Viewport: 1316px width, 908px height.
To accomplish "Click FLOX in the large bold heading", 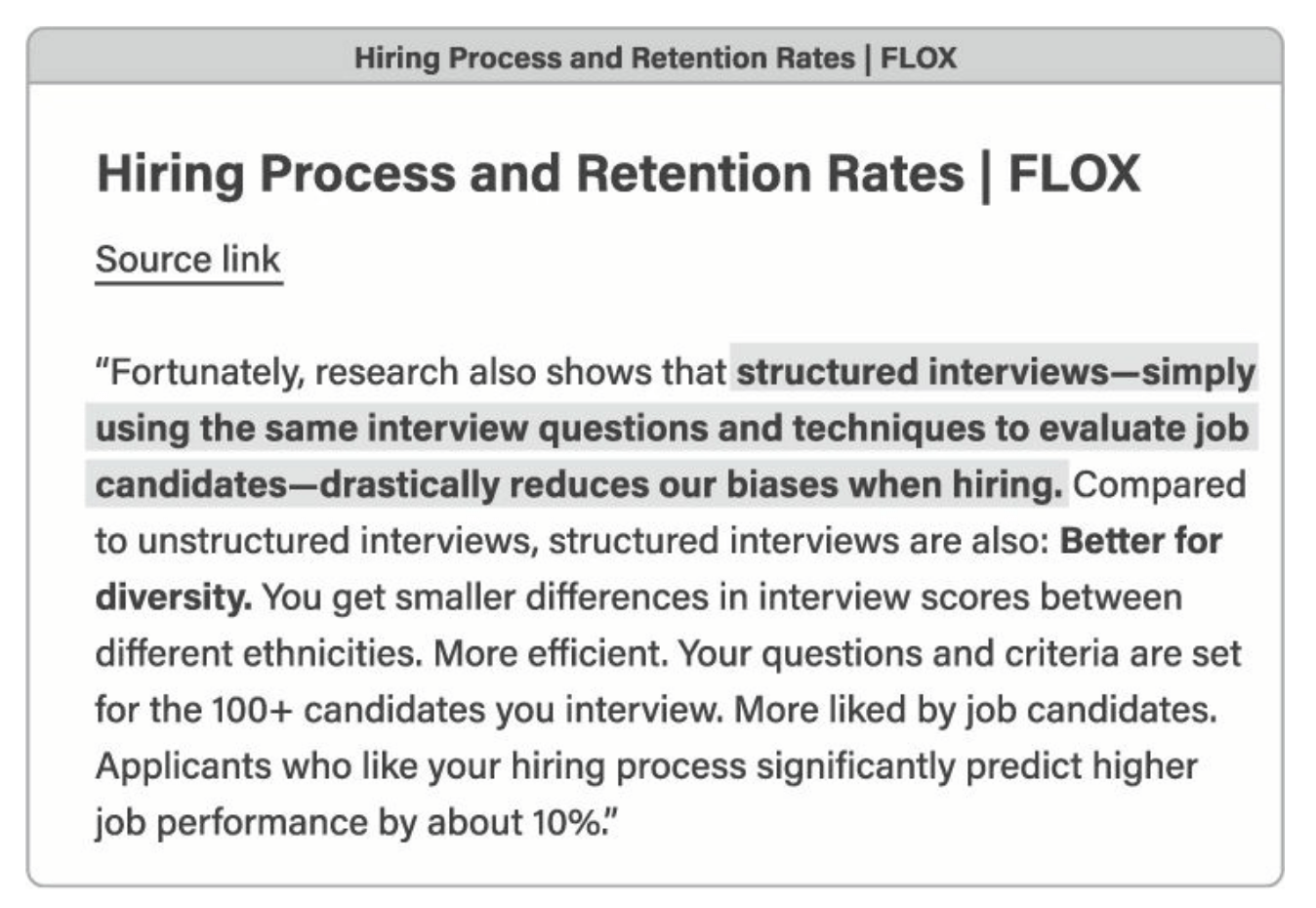I will point(1073,174).
